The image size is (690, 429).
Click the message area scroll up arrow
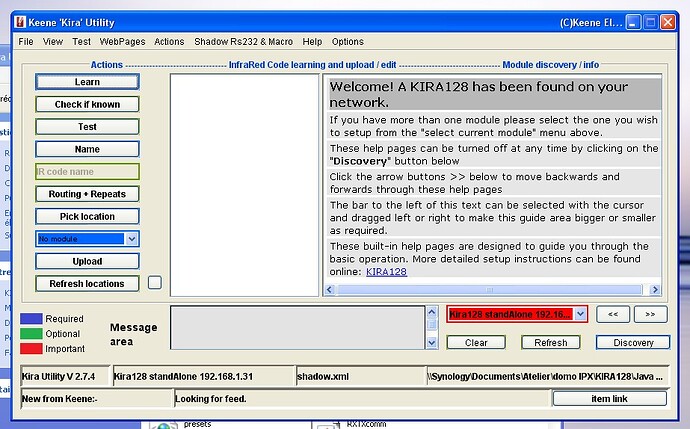coord(432,312)
